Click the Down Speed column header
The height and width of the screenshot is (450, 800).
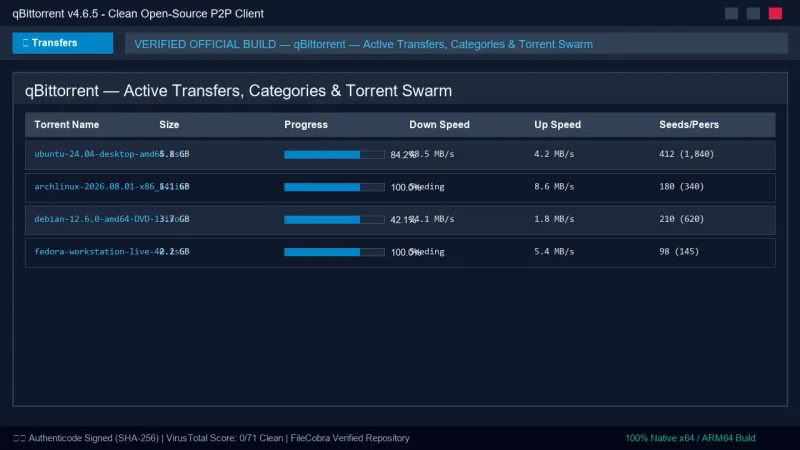click(x=439, y=124)
